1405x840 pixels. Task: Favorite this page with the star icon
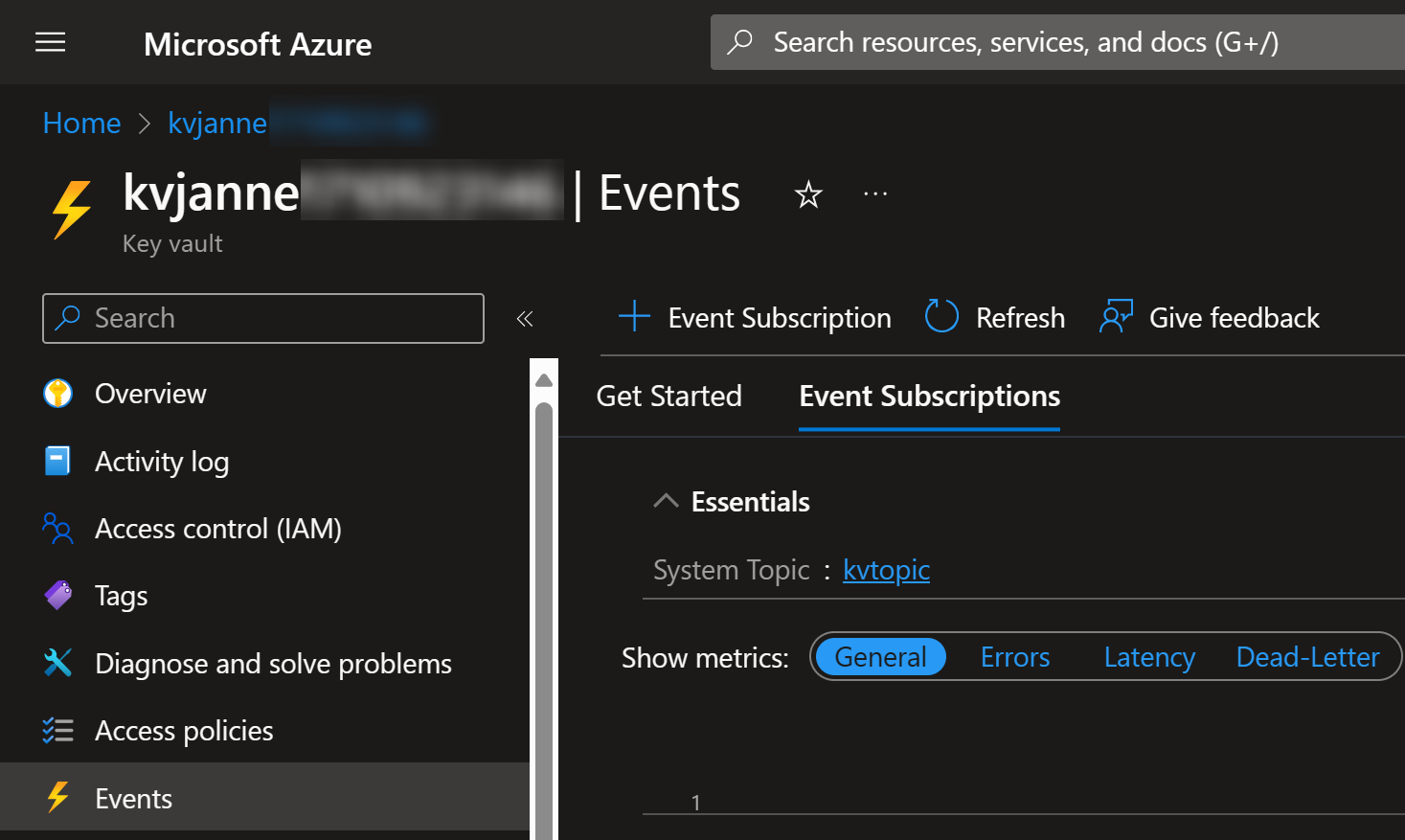[x=808, y=194]
